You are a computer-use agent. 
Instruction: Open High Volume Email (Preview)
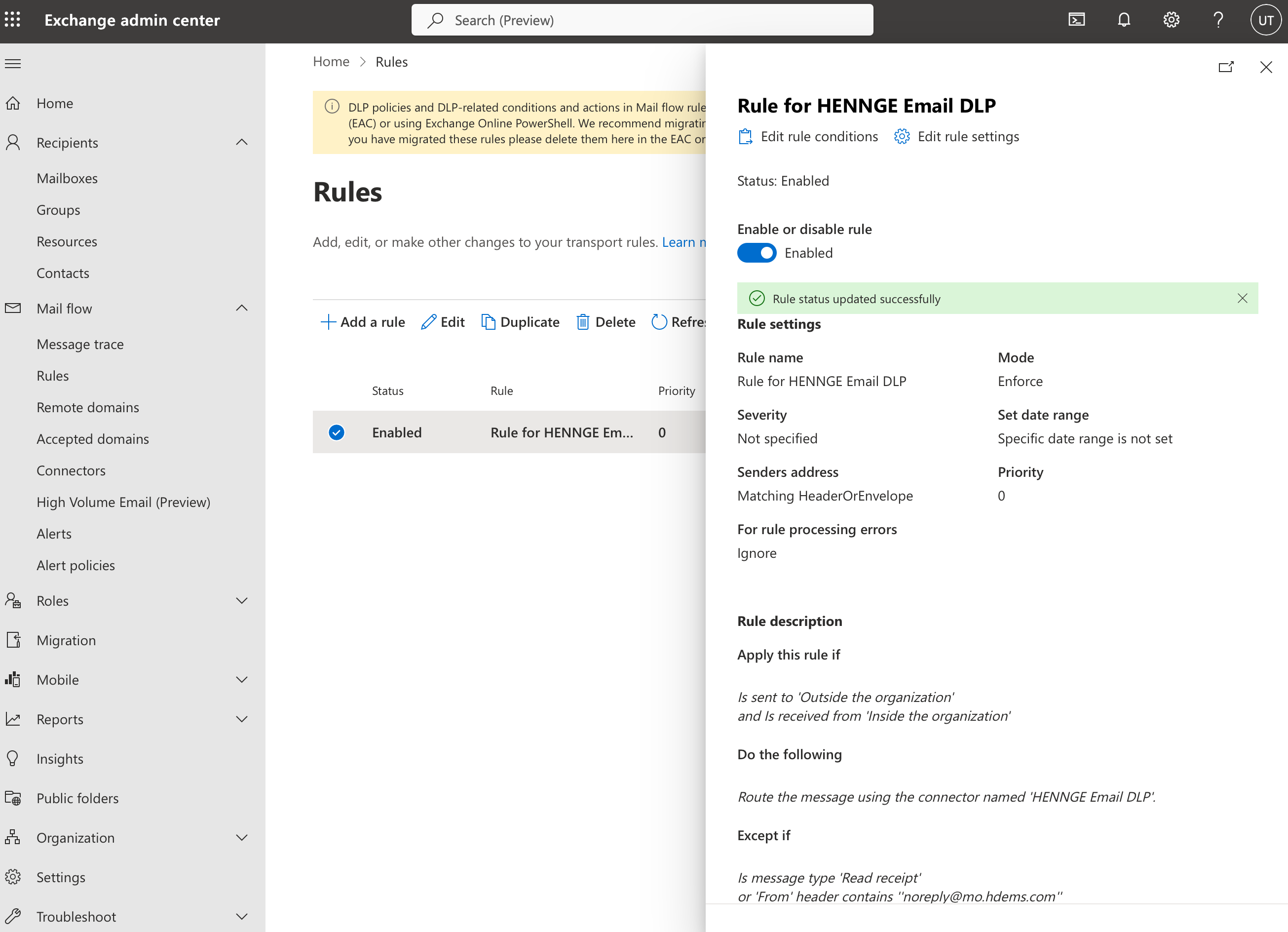pos(123,502)
